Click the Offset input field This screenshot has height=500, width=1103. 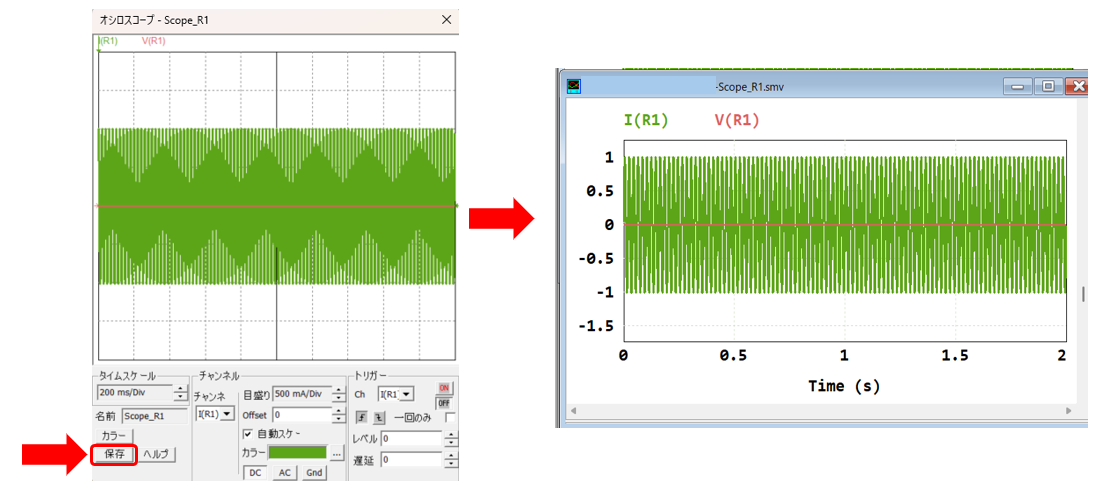tap(301, 414)
